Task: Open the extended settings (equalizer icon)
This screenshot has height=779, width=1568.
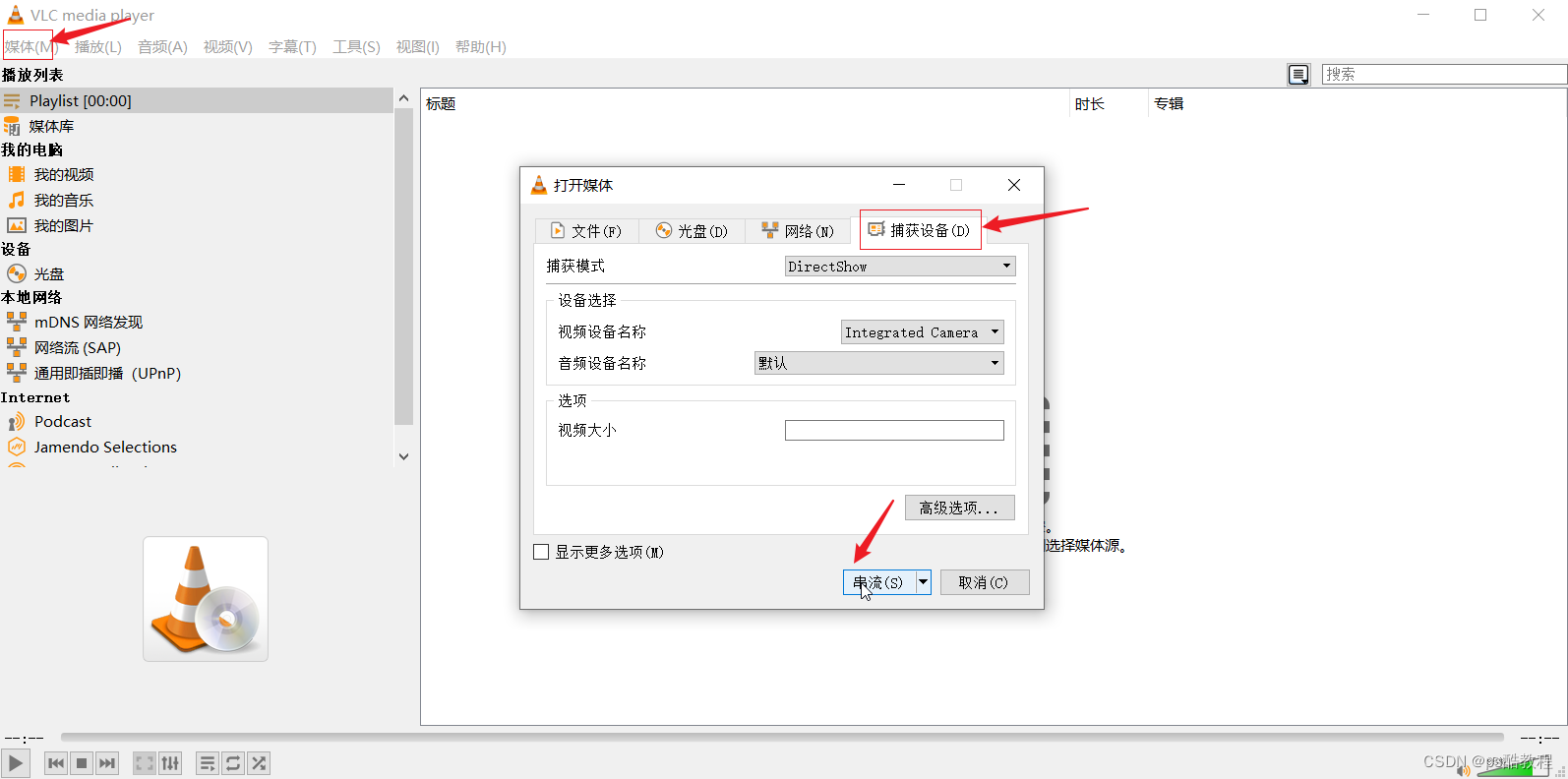Action: point(170,763)
